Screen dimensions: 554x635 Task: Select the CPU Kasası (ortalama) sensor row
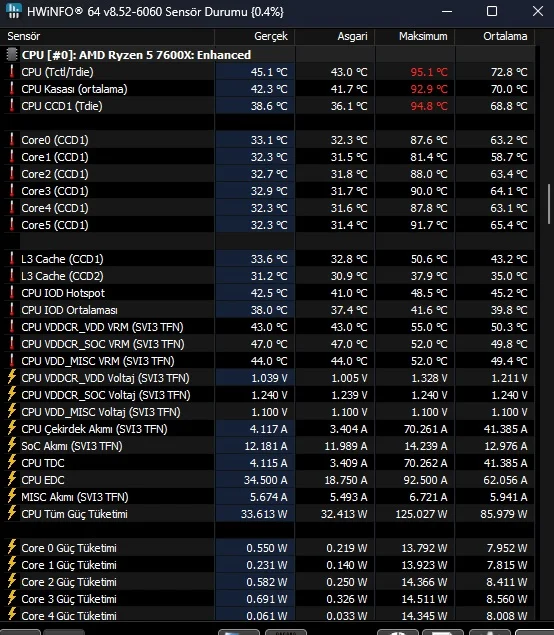point(269,89)
